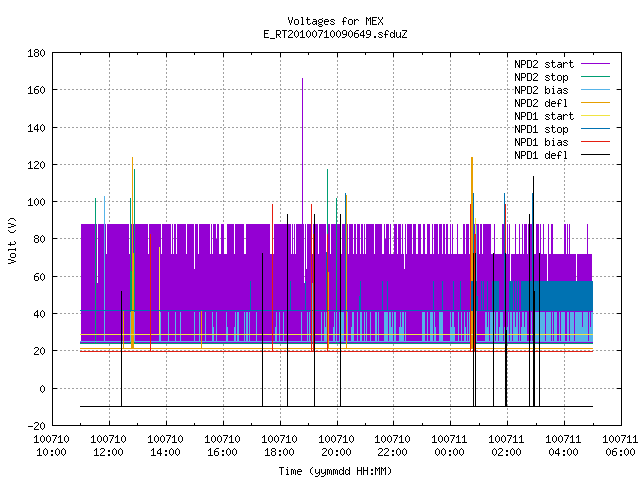
Task: Click the 100710 16:00 time tick label
Action: 222,446
